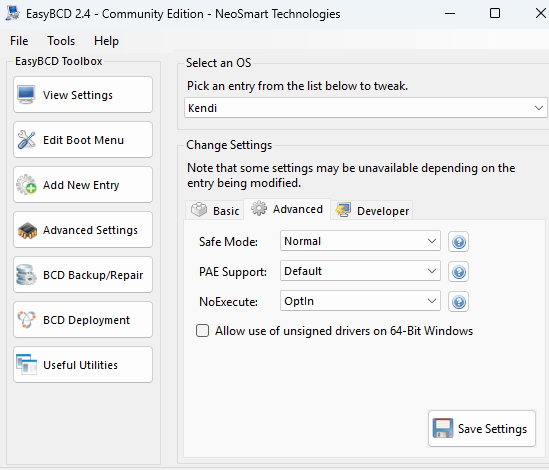The width and height of the screenshot is (549, 470).
Task: Open BCD Backup/Repair
Action: [83, 275]
